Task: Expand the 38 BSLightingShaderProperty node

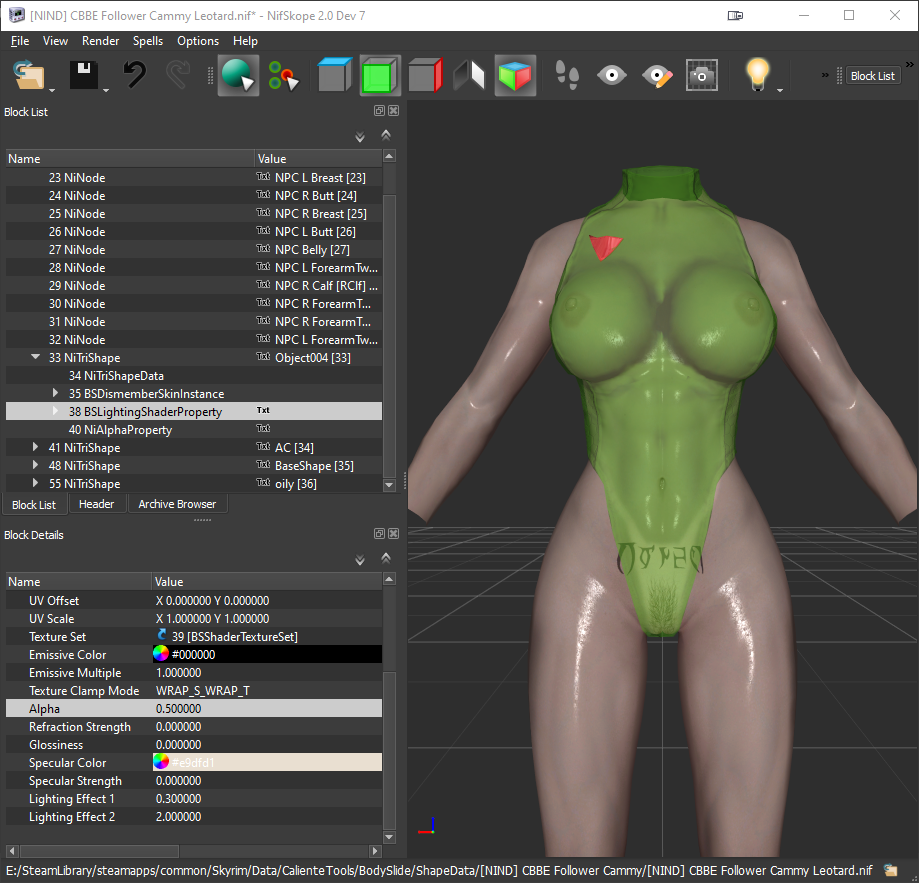Action: pyautogui.click(x=55, y=411)
